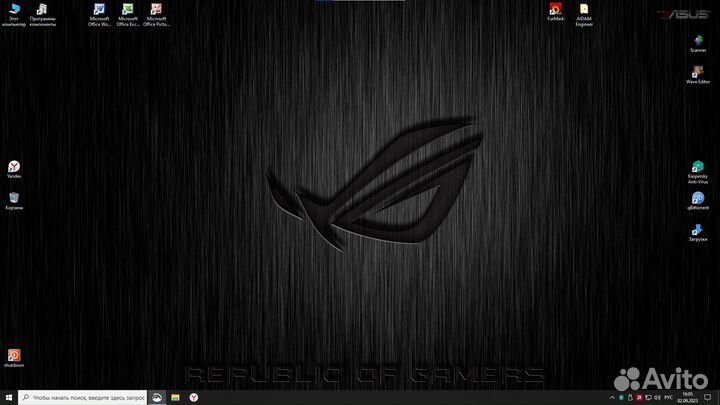The height and width of the screenshot is (405, 720).
Task: Open the taskbar clock and calendar
Action: tap(687, 398)
